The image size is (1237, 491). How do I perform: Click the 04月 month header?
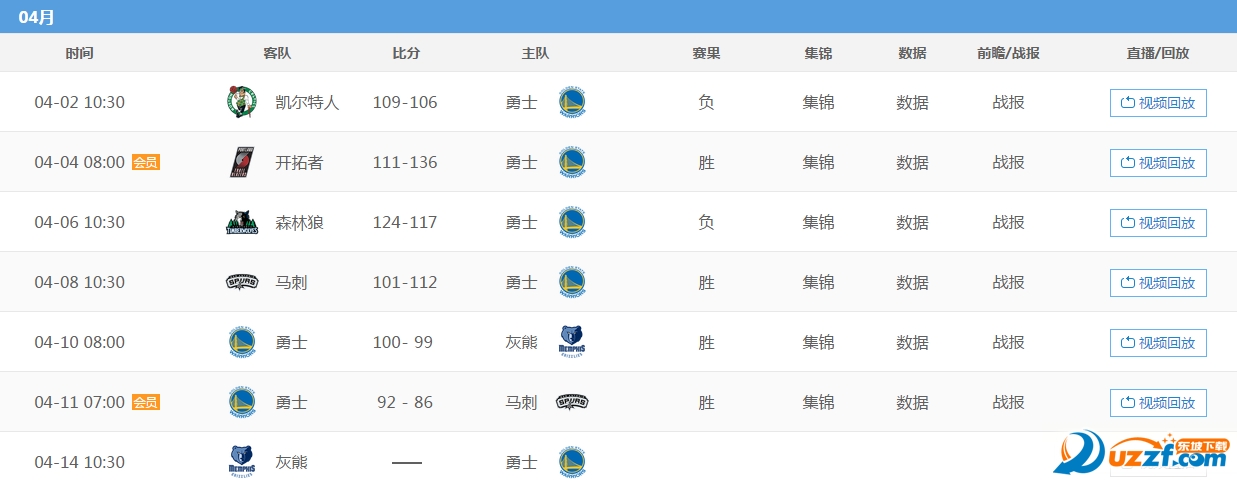[x=37, y=17]
